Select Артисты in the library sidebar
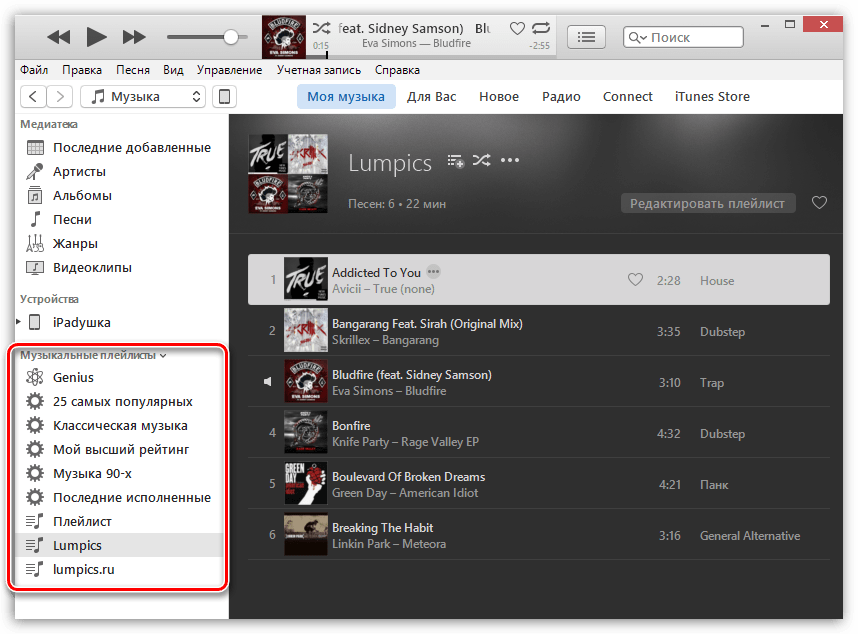The height and width of the screenshot is (634, 858). [120, 172]
